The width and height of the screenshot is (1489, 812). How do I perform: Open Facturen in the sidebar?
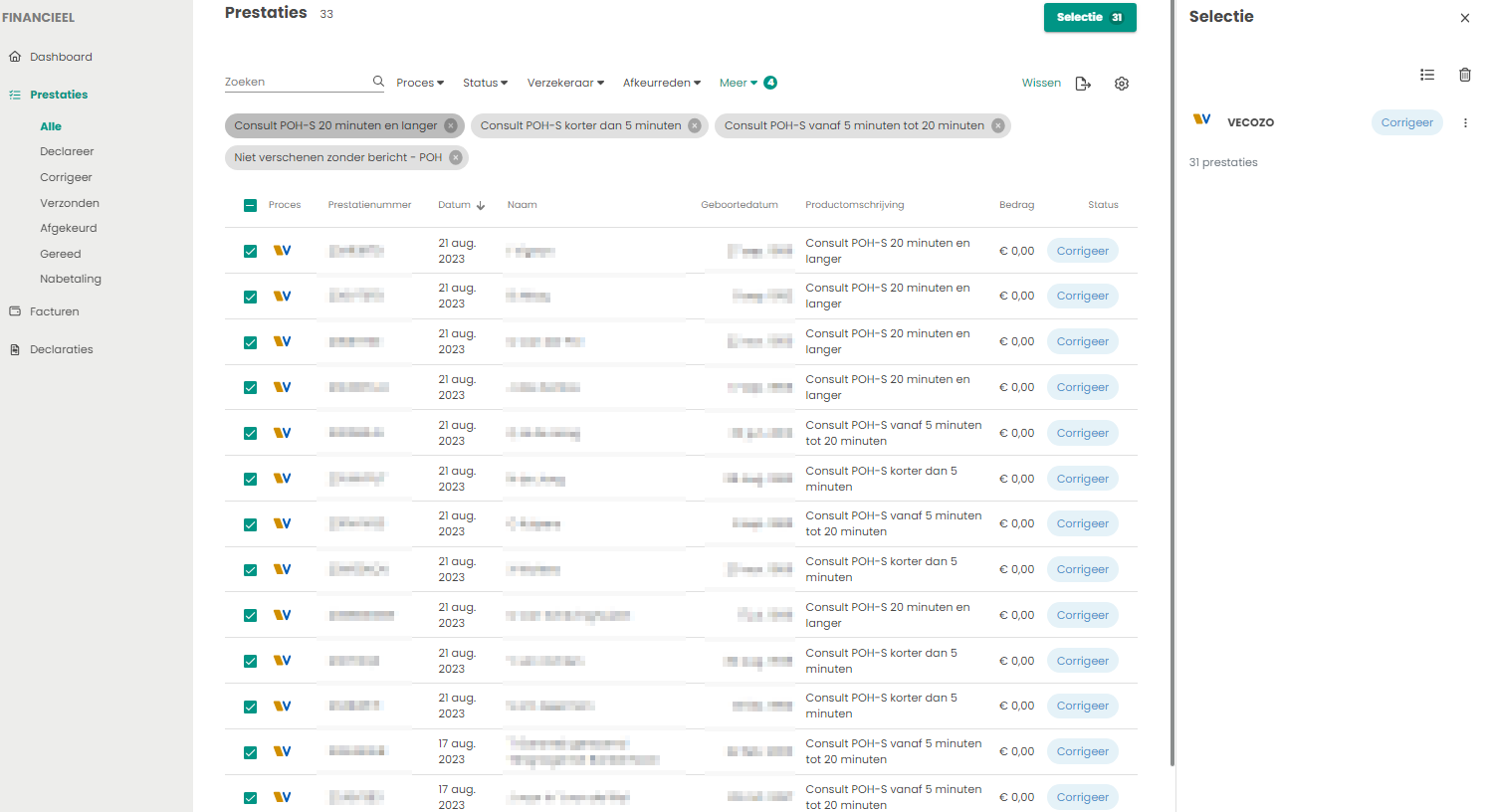pyautogui.click(x=54, y=311)
